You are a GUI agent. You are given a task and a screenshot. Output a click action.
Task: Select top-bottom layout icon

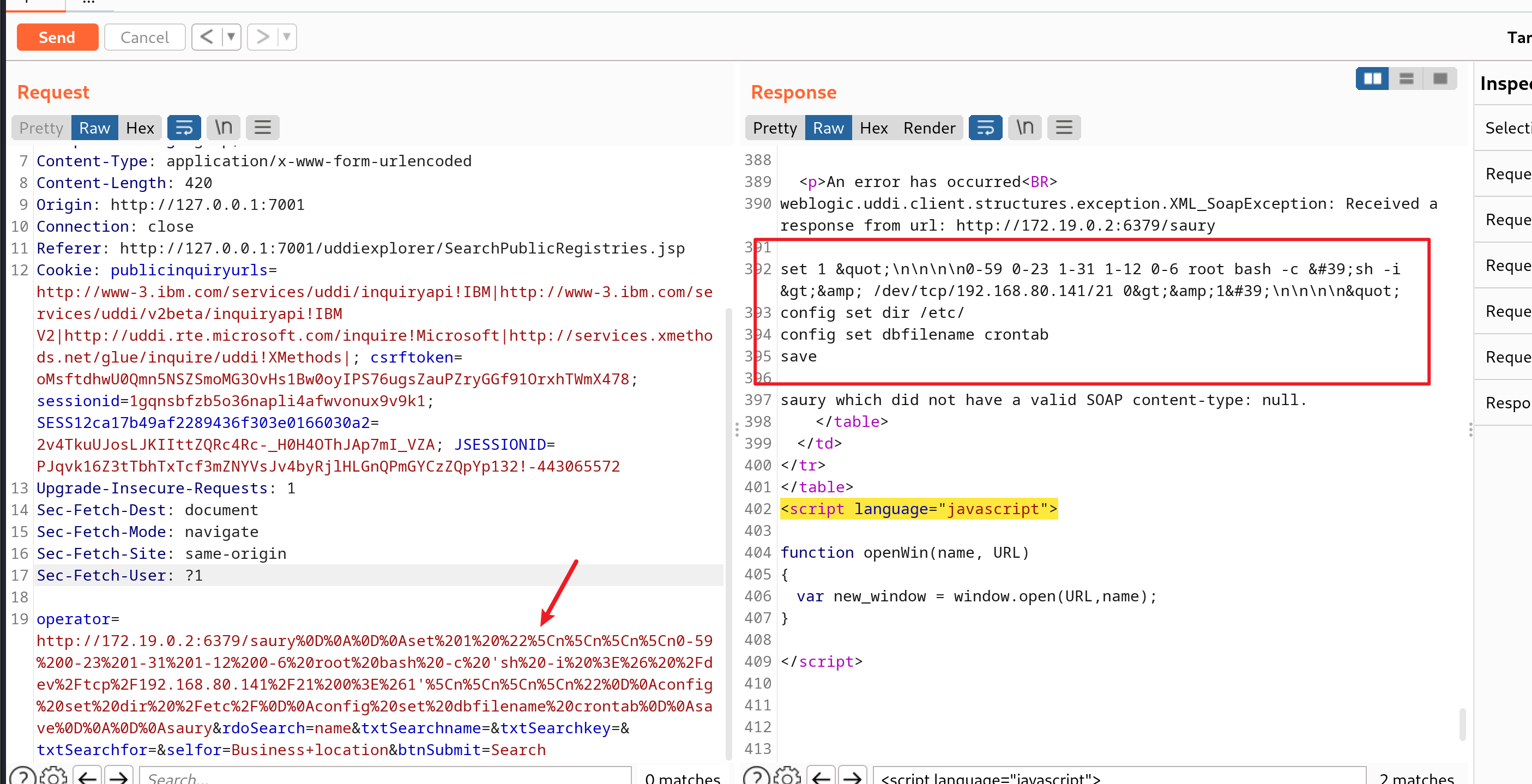(1407, 79)
